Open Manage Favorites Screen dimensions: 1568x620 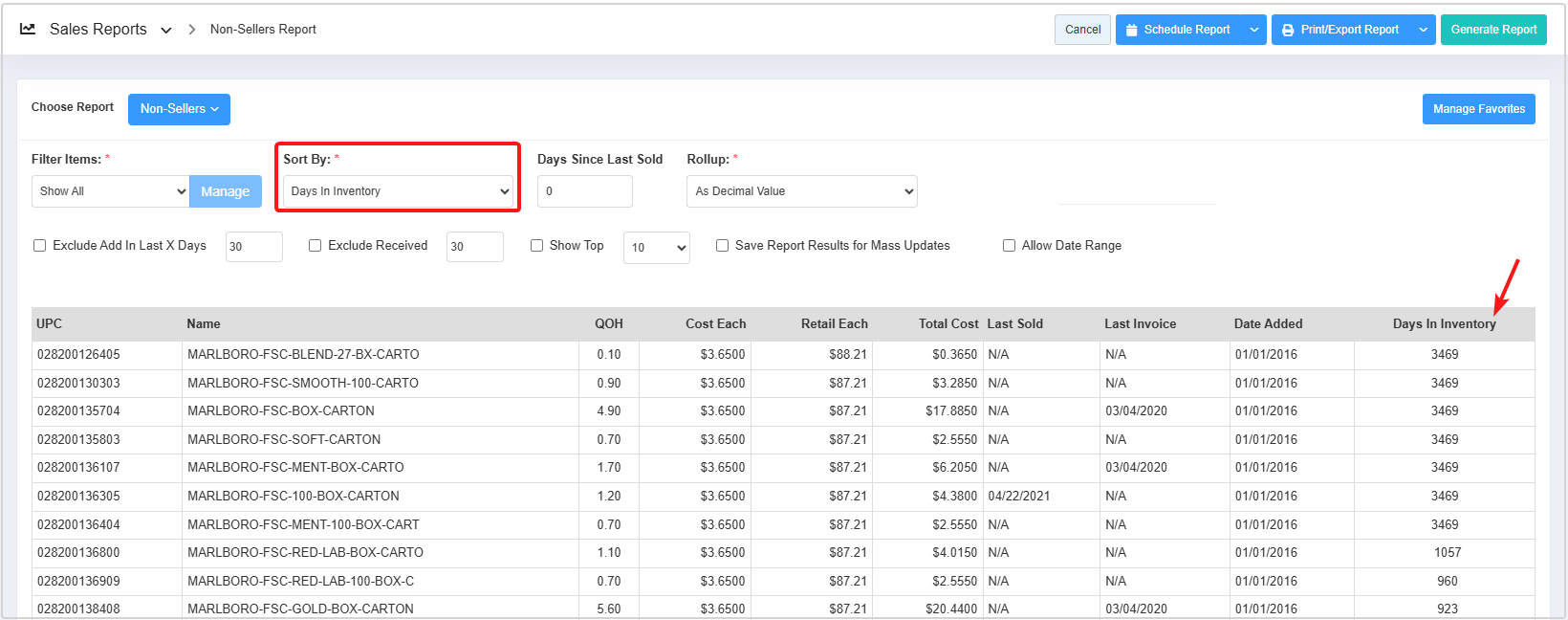click(x=1478, y=109)
